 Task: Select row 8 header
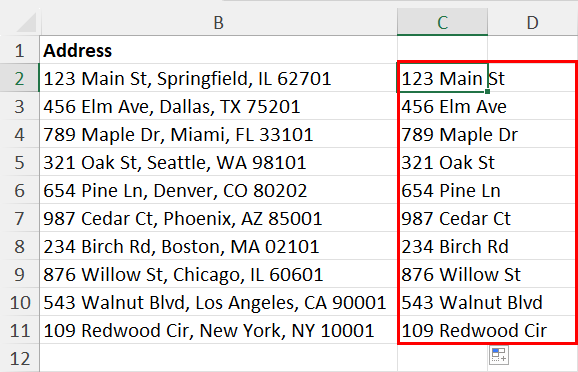(20, 246)
